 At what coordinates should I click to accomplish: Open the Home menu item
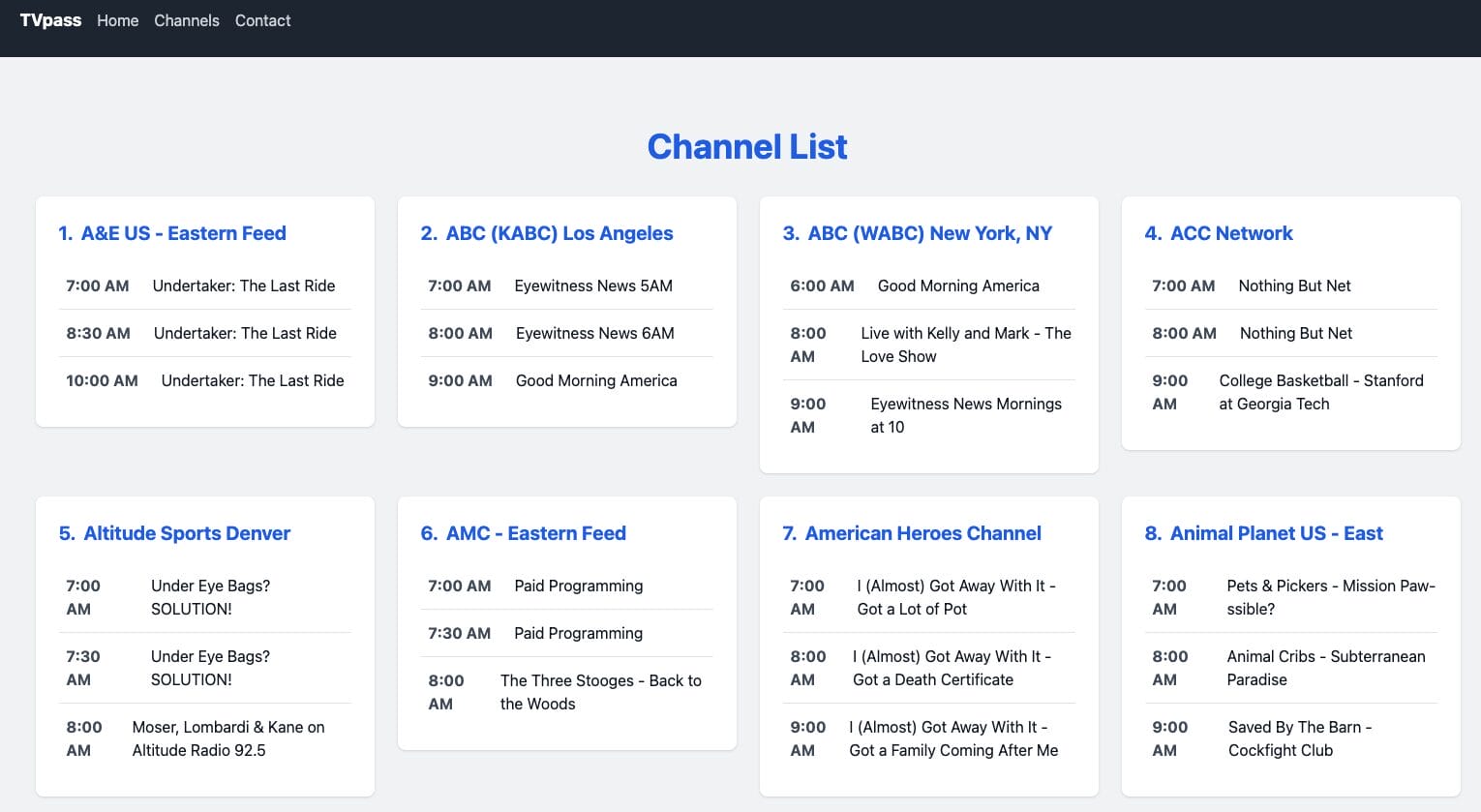[x=117, y=20]
